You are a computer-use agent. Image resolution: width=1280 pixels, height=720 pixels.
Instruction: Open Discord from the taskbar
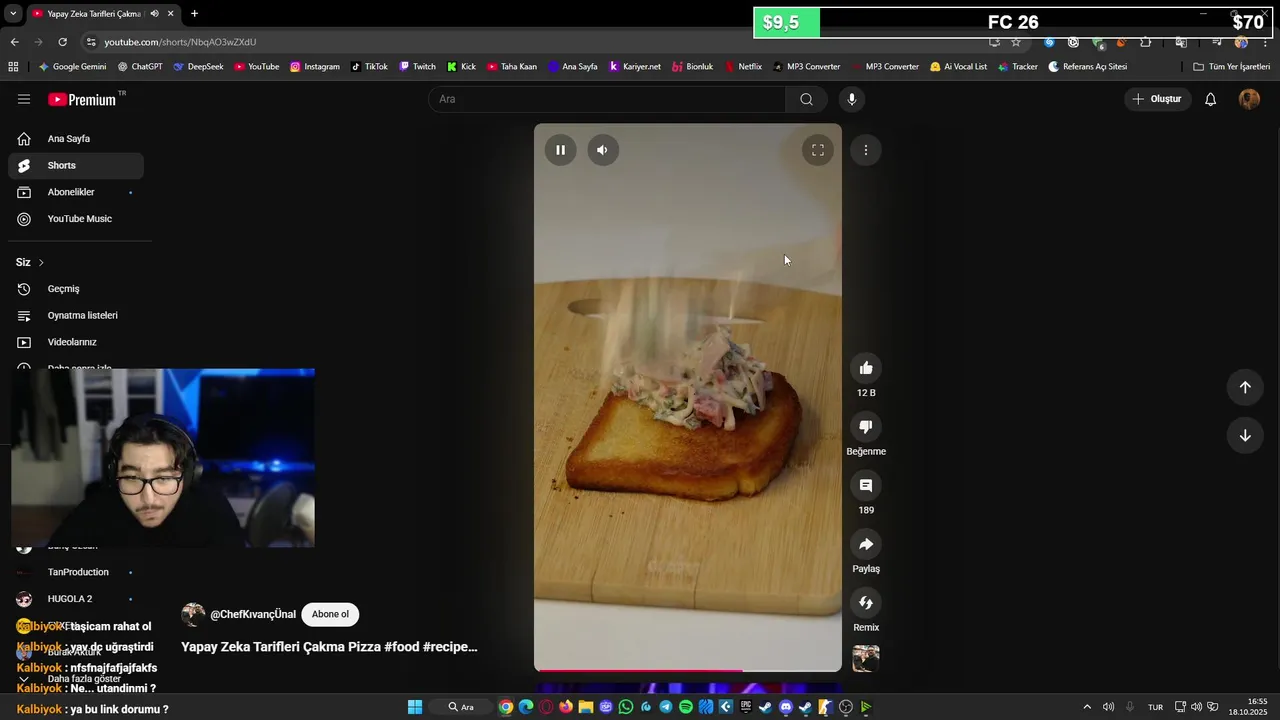tap(786, 707)
